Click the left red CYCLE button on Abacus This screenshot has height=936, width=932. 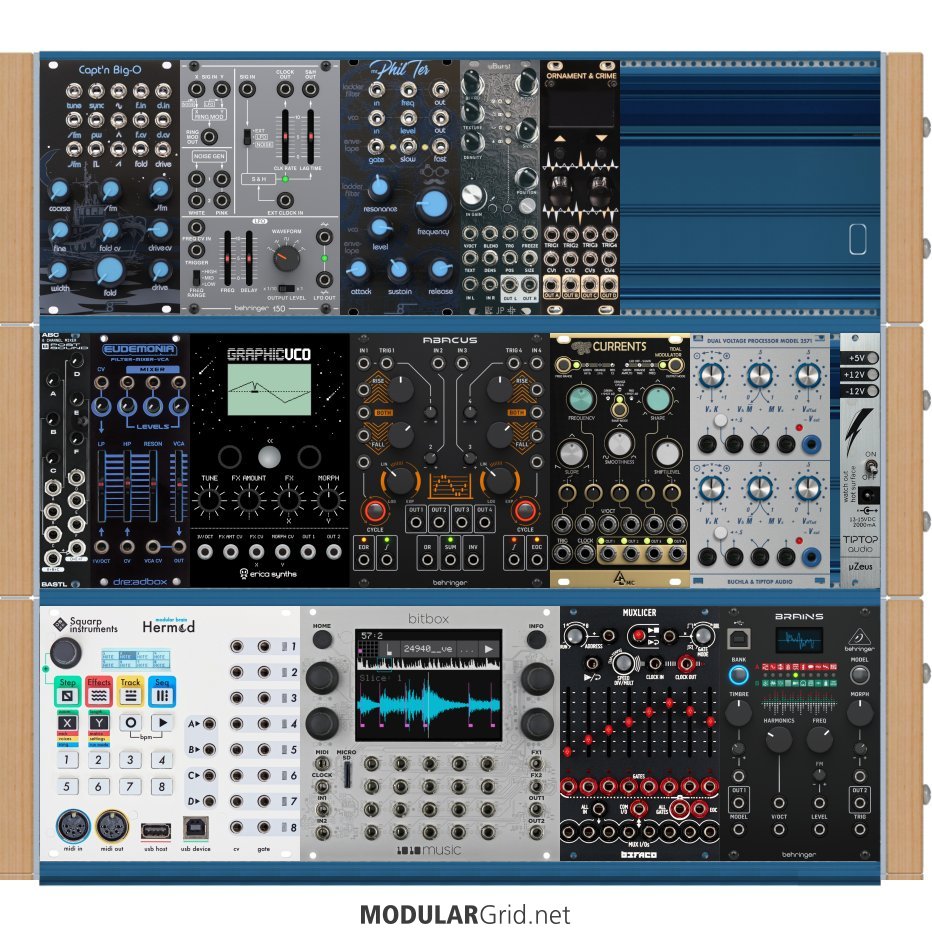pyautogui.click(x=374, y=512)
